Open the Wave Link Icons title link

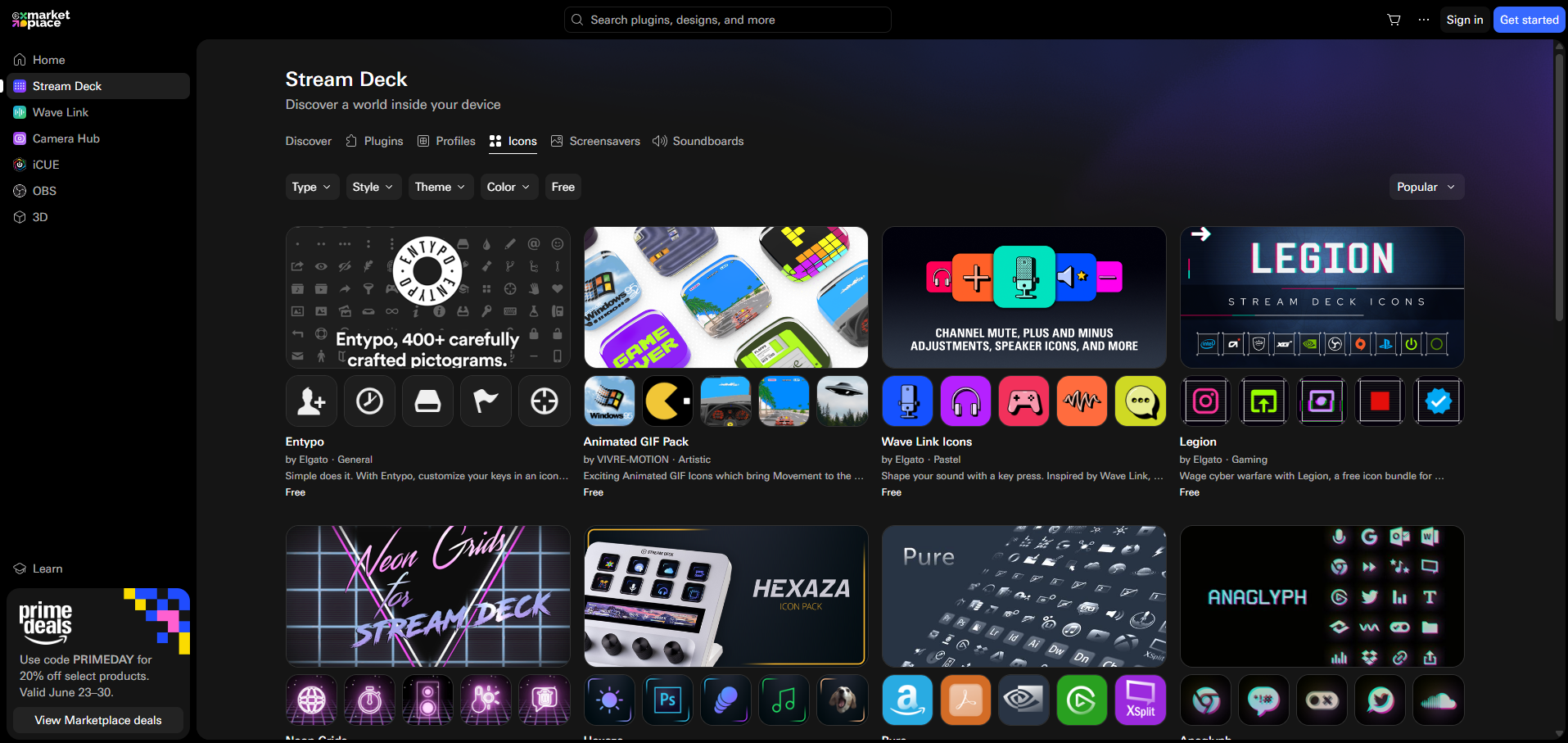927,442
